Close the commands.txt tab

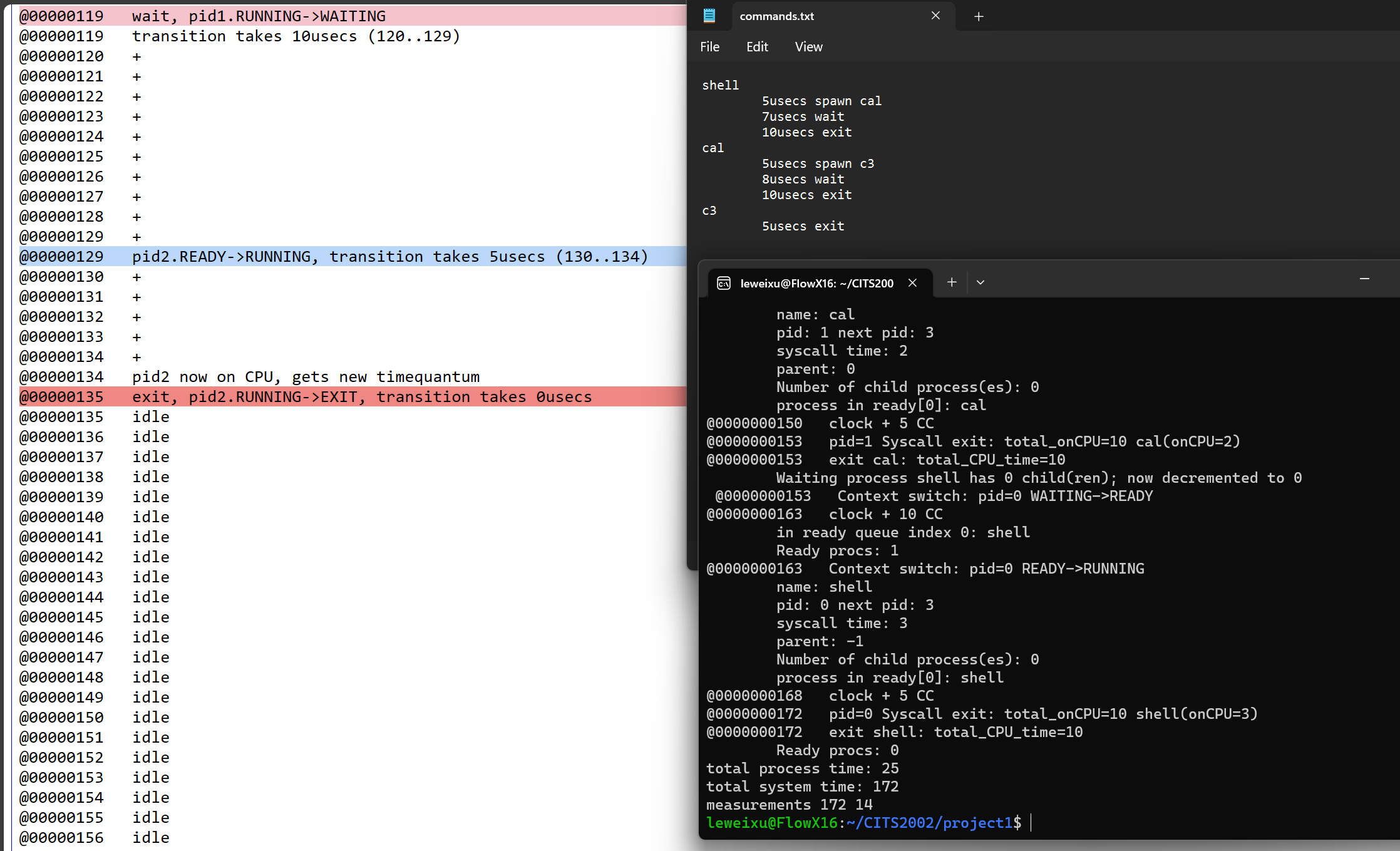click(x=935, y=16)
